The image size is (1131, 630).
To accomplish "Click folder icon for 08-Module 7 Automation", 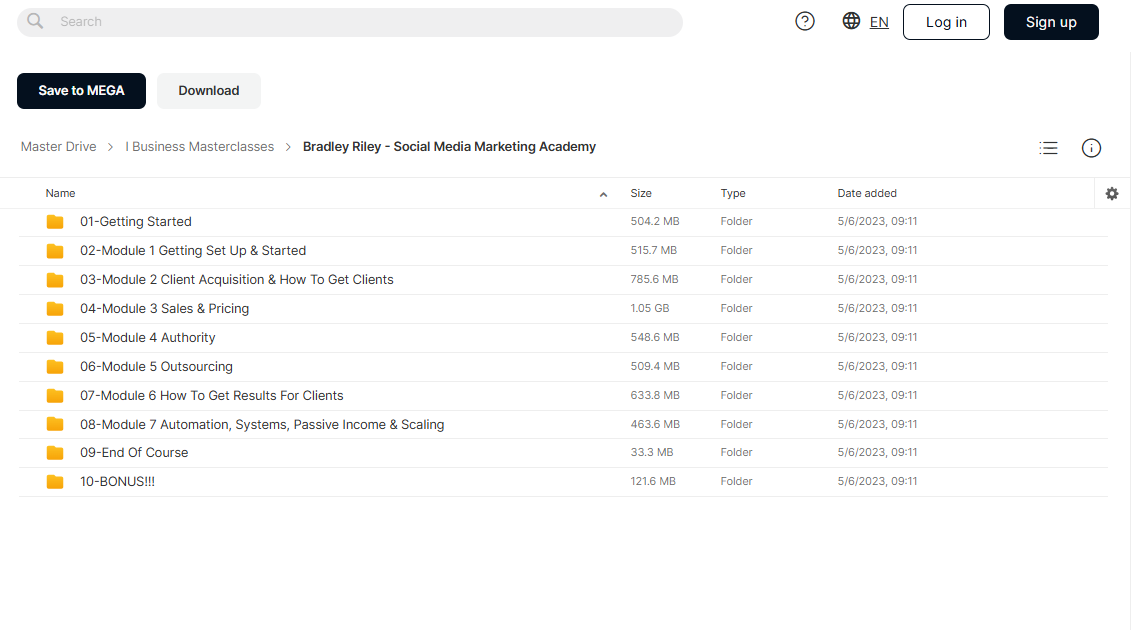I will point(55,424).
